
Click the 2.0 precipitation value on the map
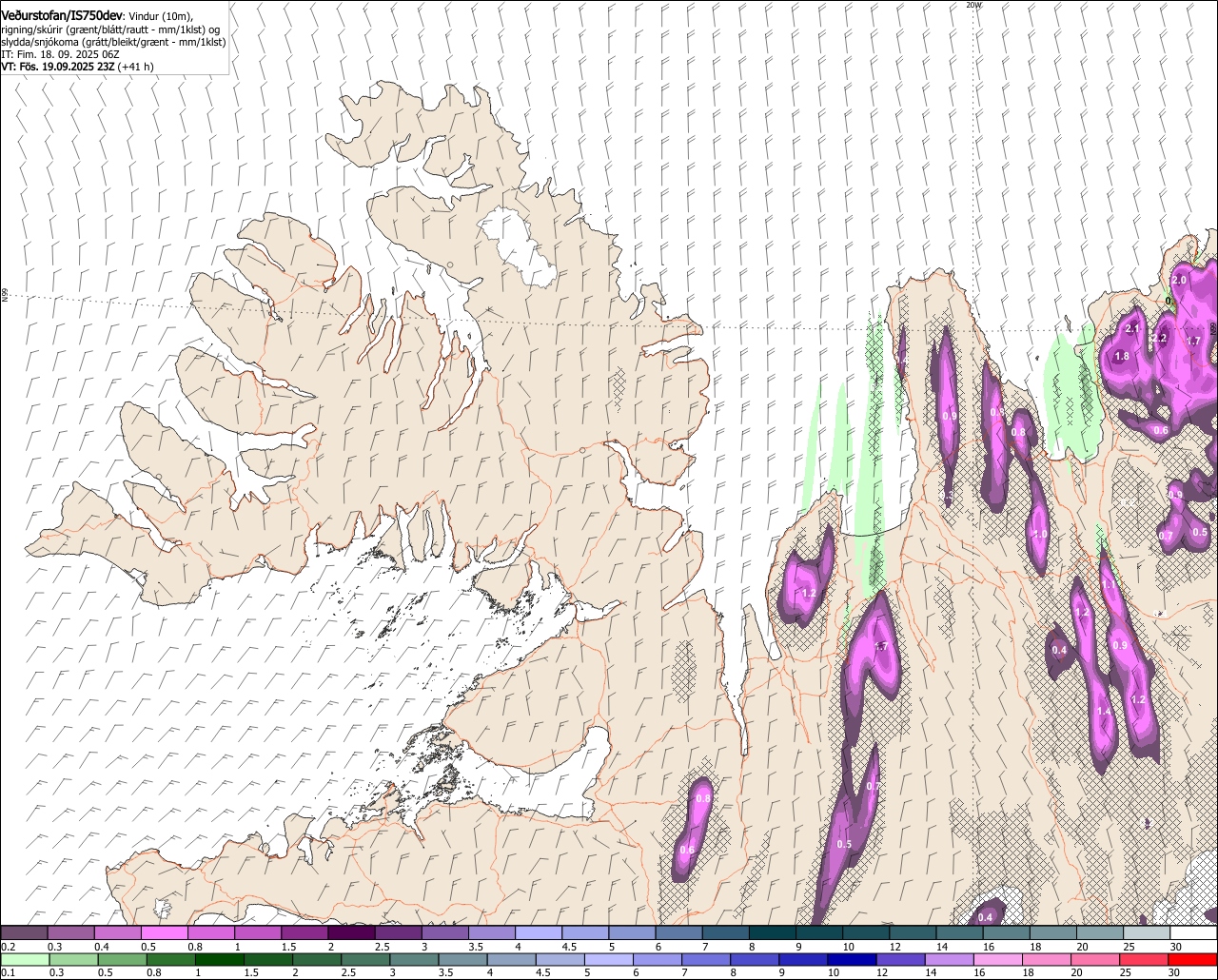pyautogui.click(x=1179, y=281)
